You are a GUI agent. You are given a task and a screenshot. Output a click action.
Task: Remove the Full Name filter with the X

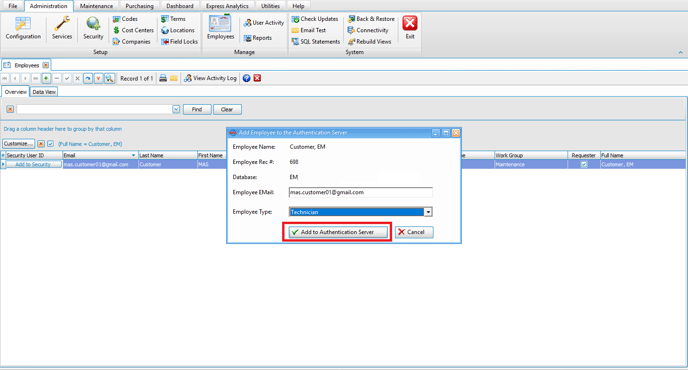tap(41, 144)
